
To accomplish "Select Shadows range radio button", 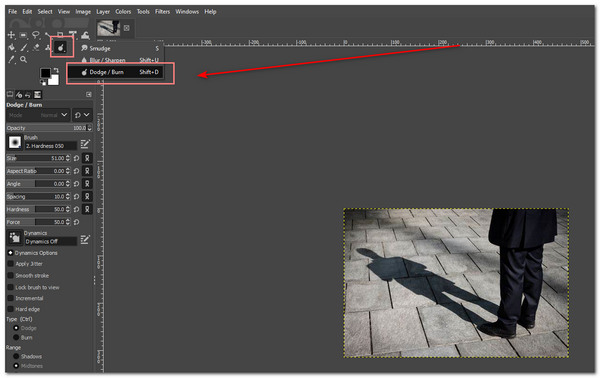I will [x=16, y=356].
